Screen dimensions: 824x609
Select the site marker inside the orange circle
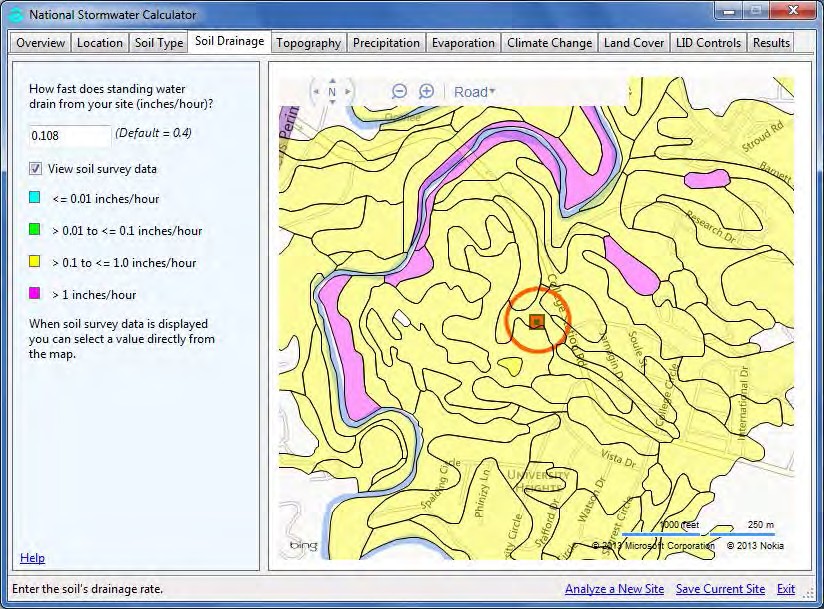(x=536, y=320)
